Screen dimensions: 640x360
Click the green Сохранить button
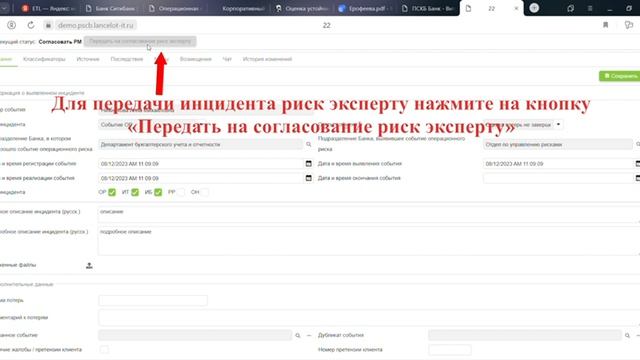tap(620, 76)
